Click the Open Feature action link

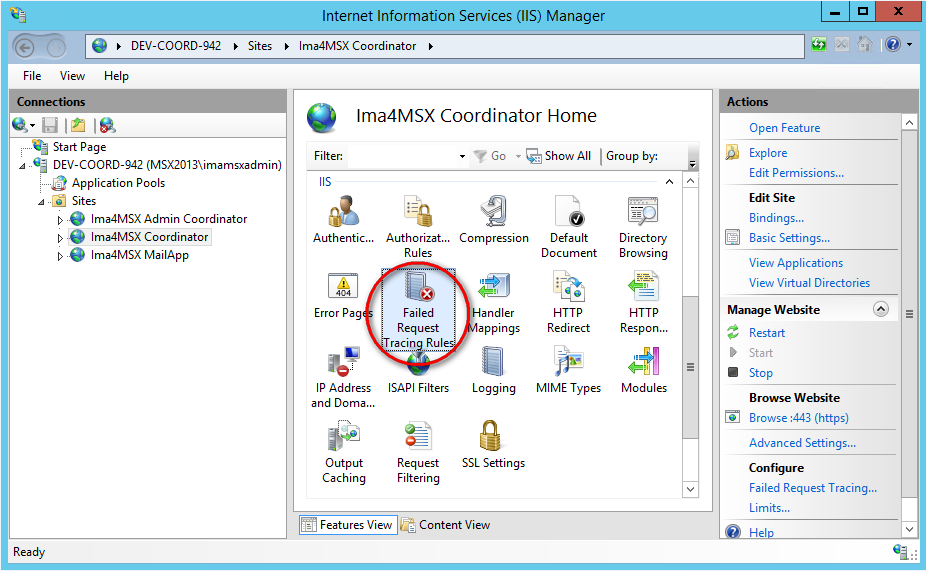pyautogui.click(x=784, y=128)
